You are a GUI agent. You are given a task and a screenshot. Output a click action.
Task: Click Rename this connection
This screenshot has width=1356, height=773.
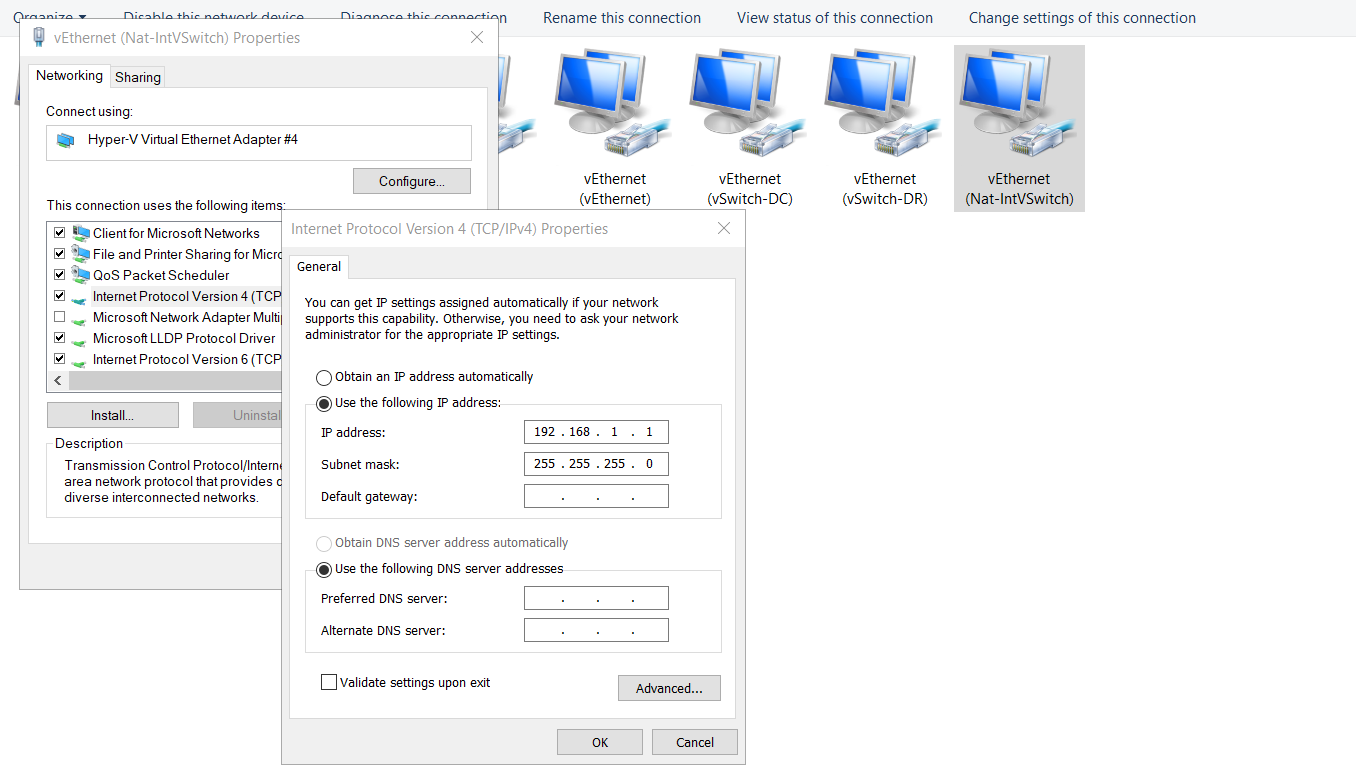click(622, 17)
